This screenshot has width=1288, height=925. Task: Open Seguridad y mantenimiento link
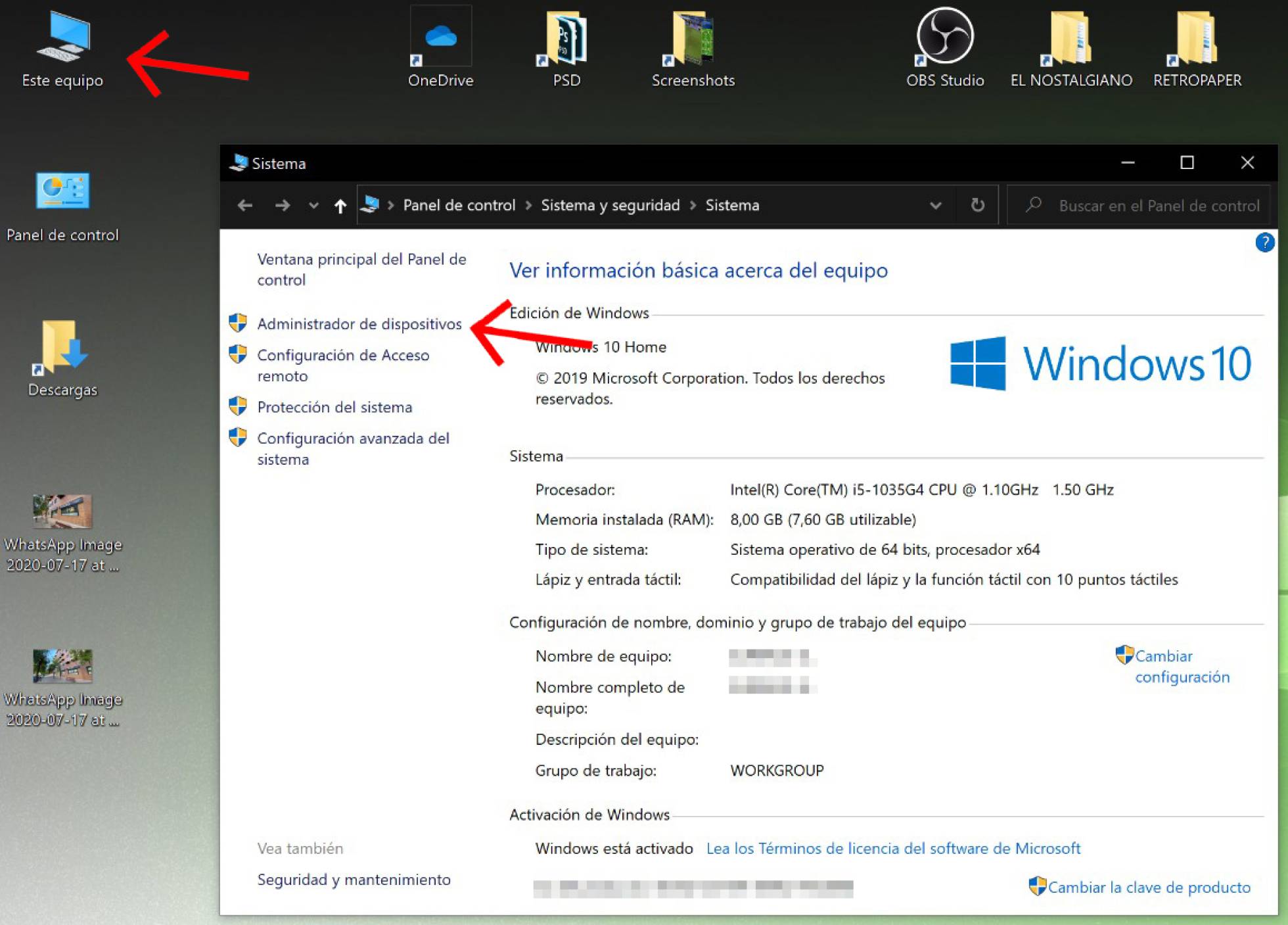pos(354,880)
